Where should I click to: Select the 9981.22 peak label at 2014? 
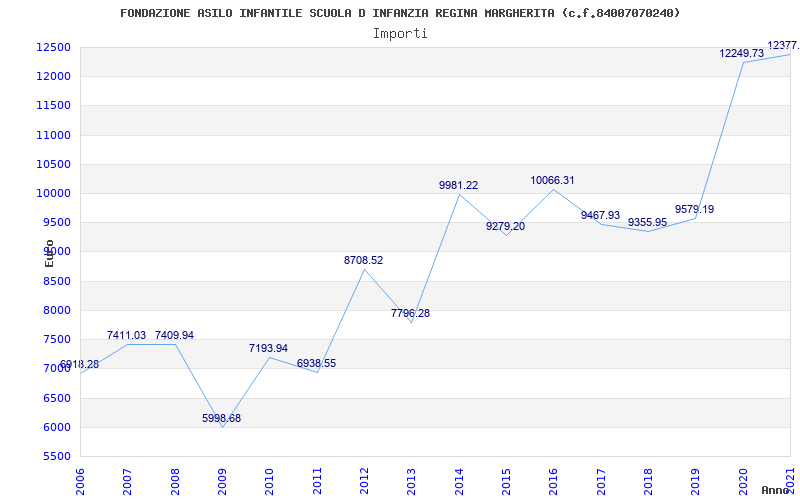click(458, 185)
